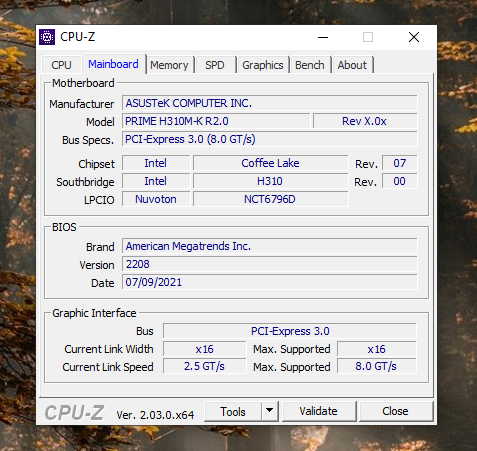The image size is (477, 451).
Task: Click the H310 southbridge value
Action: click(x=271, y=181)
